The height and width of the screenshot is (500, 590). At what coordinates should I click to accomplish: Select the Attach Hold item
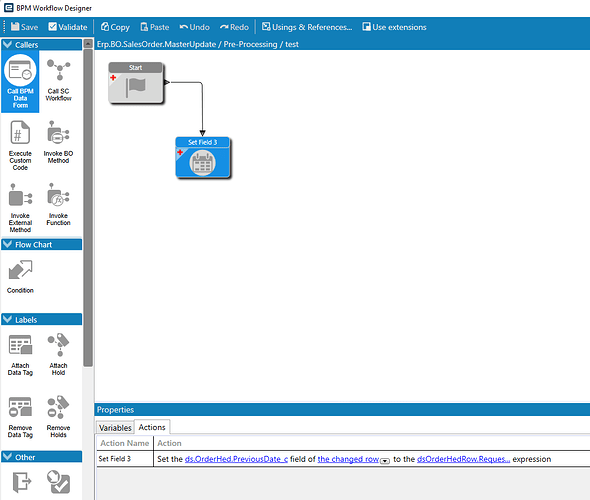[58, 354]
